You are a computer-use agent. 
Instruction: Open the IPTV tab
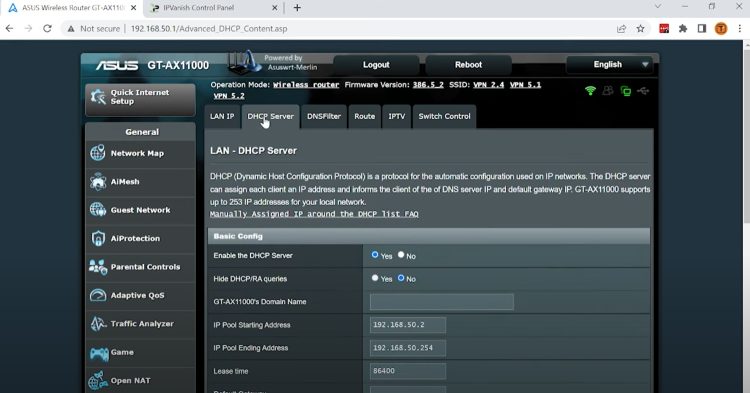pyautogui.click(x=397, y=117)
